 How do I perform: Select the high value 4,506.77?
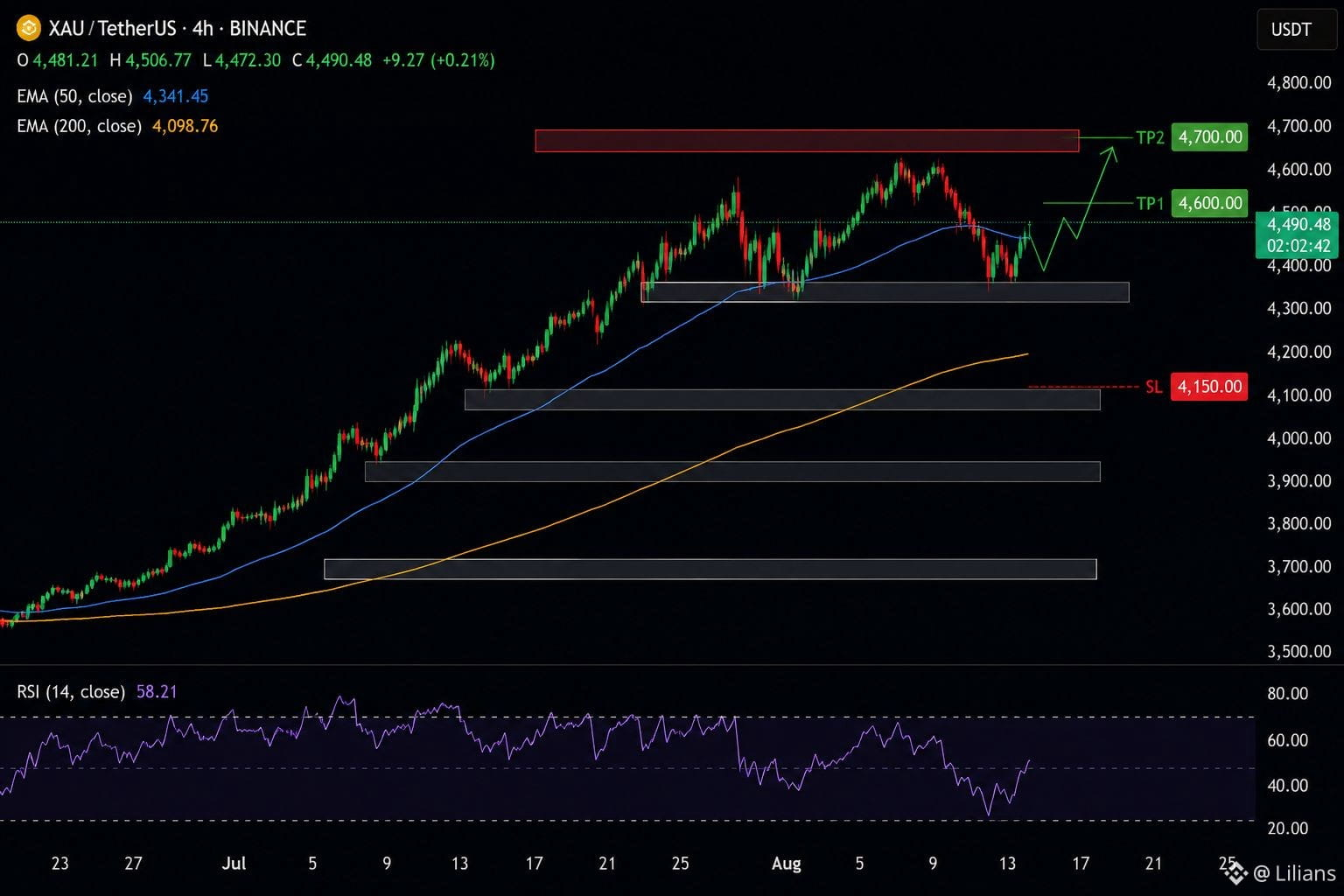[x=157, y=60]
